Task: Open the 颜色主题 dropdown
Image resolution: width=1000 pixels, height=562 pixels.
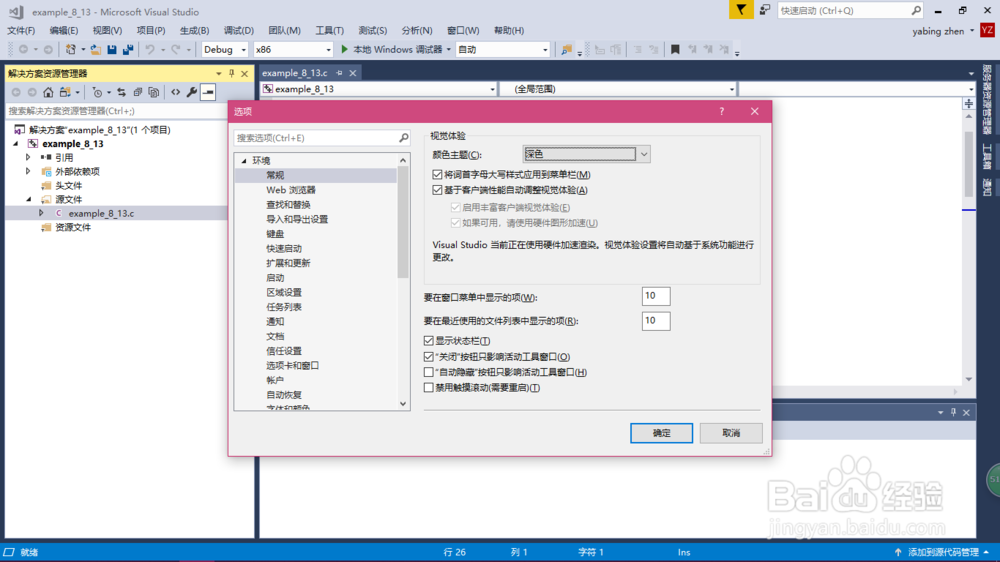Action: tap(586, 154)
